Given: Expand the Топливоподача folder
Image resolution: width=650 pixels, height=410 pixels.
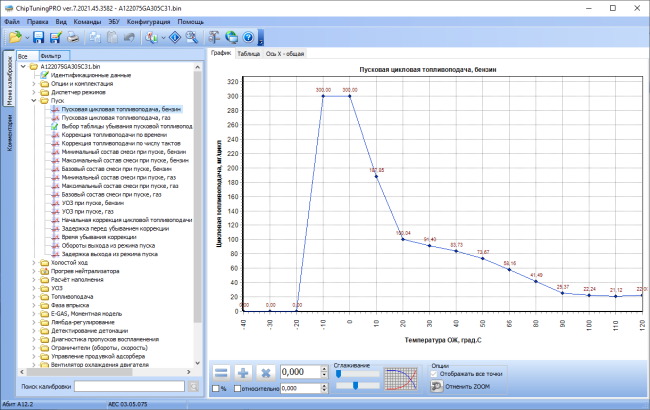Looking at the screenshot, I should tap(34, 297).
